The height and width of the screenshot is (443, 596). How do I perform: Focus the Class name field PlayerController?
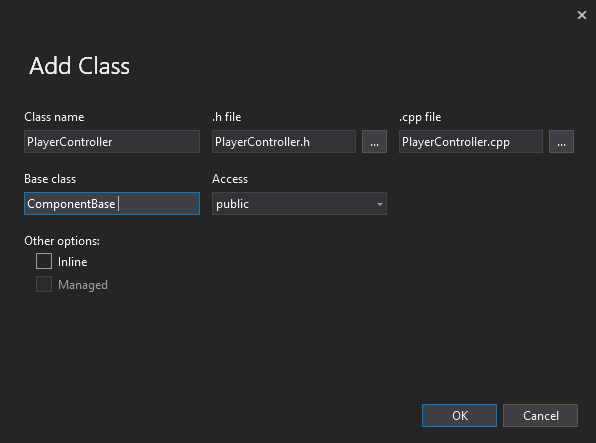[112, 142]
